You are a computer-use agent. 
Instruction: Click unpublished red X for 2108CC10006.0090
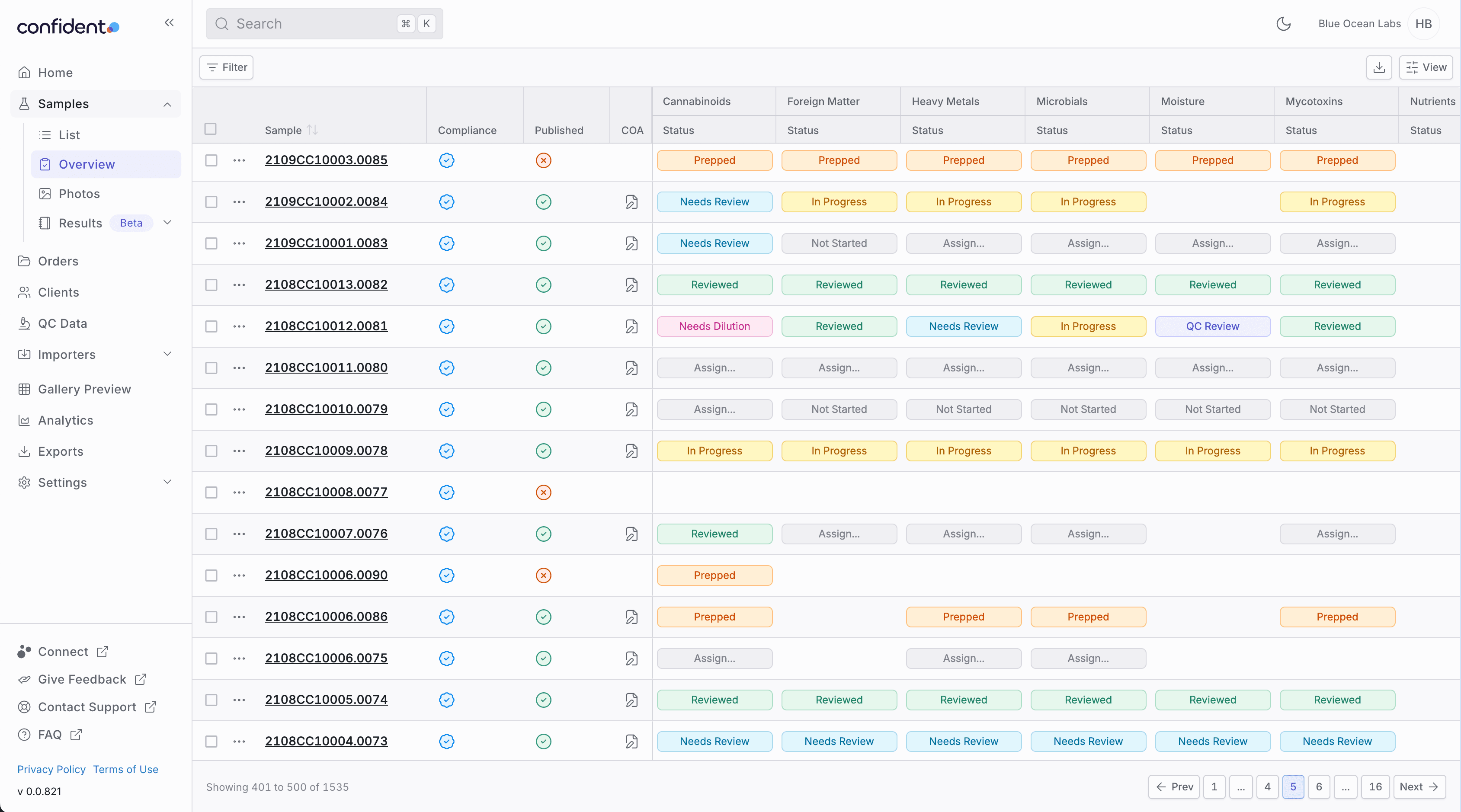click(543, 575)
